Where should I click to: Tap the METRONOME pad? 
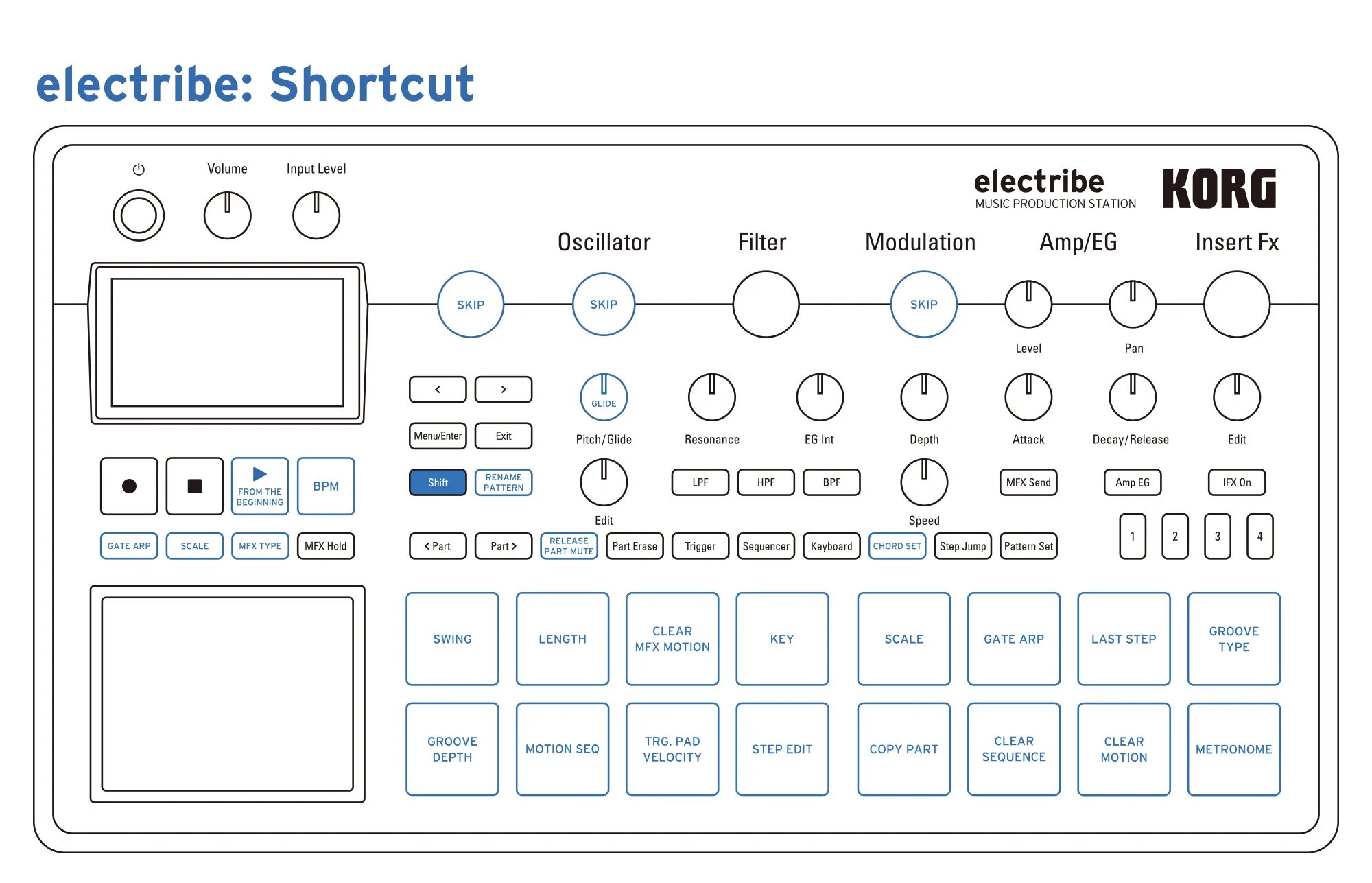click(x=1233, y=749)
